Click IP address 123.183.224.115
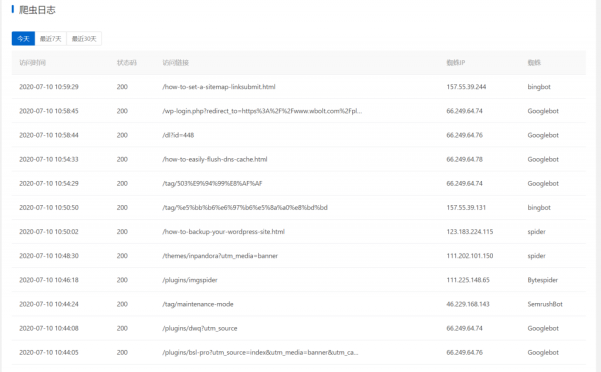This screenshot has width=601, height=372. [x=470, y=232]
